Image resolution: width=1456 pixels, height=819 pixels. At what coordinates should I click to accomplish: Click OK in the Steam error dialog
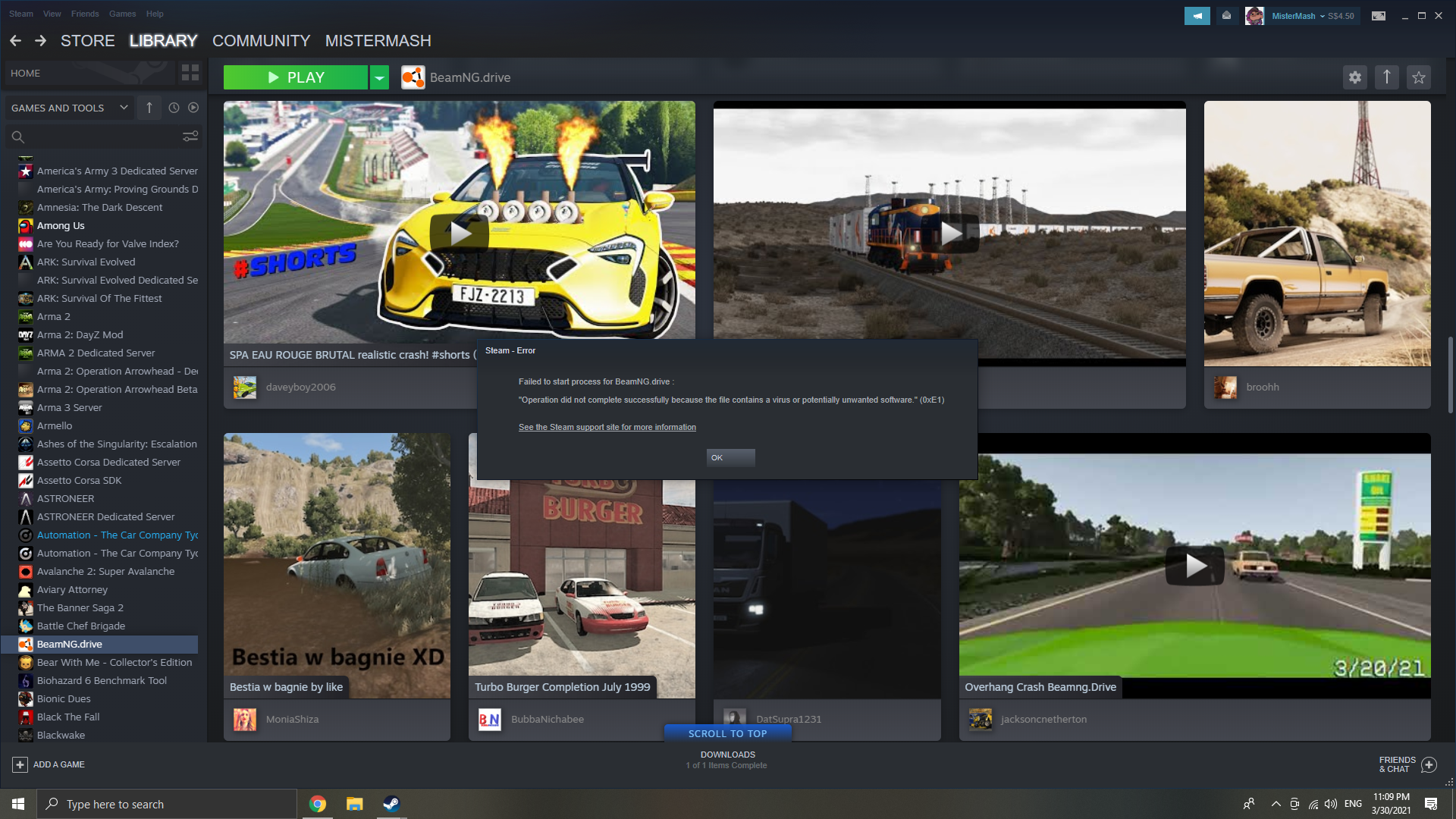pyautogui.click(x=730, y=458)
